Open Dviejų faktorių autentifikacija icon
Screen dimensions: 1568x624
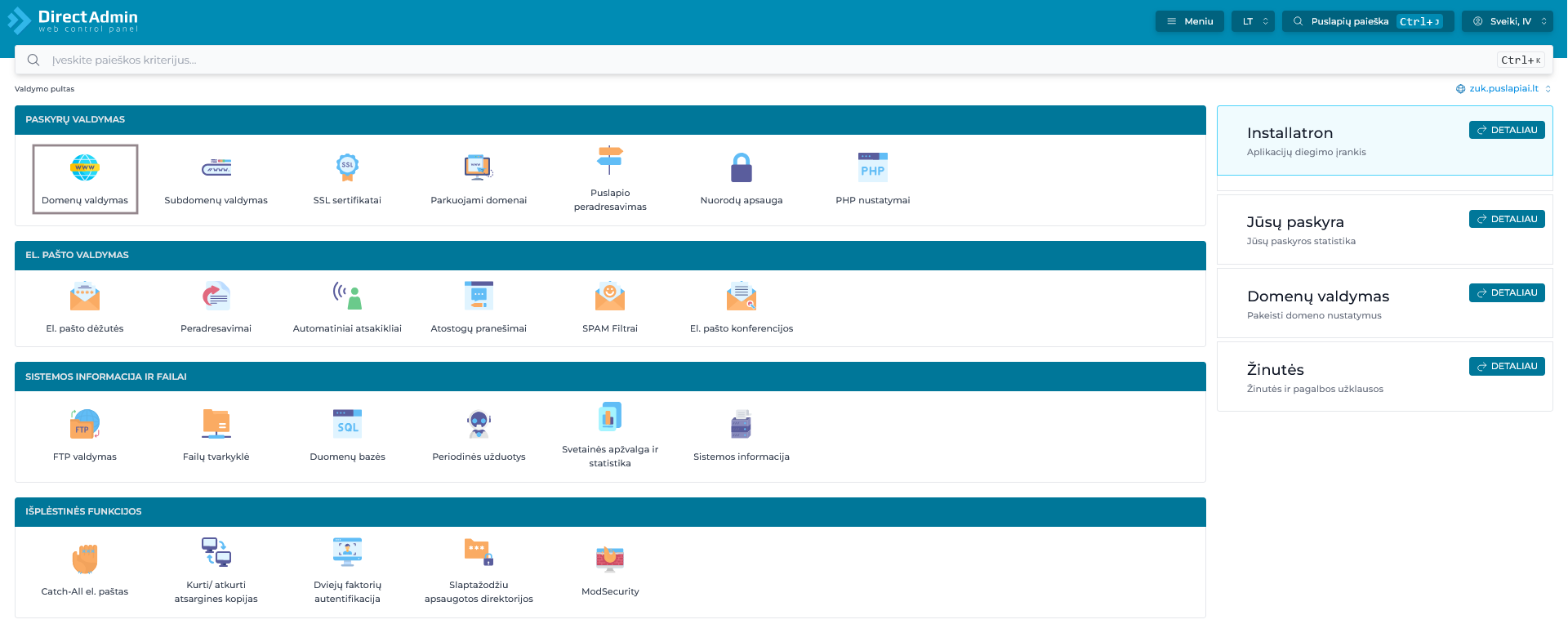(347, 553)
